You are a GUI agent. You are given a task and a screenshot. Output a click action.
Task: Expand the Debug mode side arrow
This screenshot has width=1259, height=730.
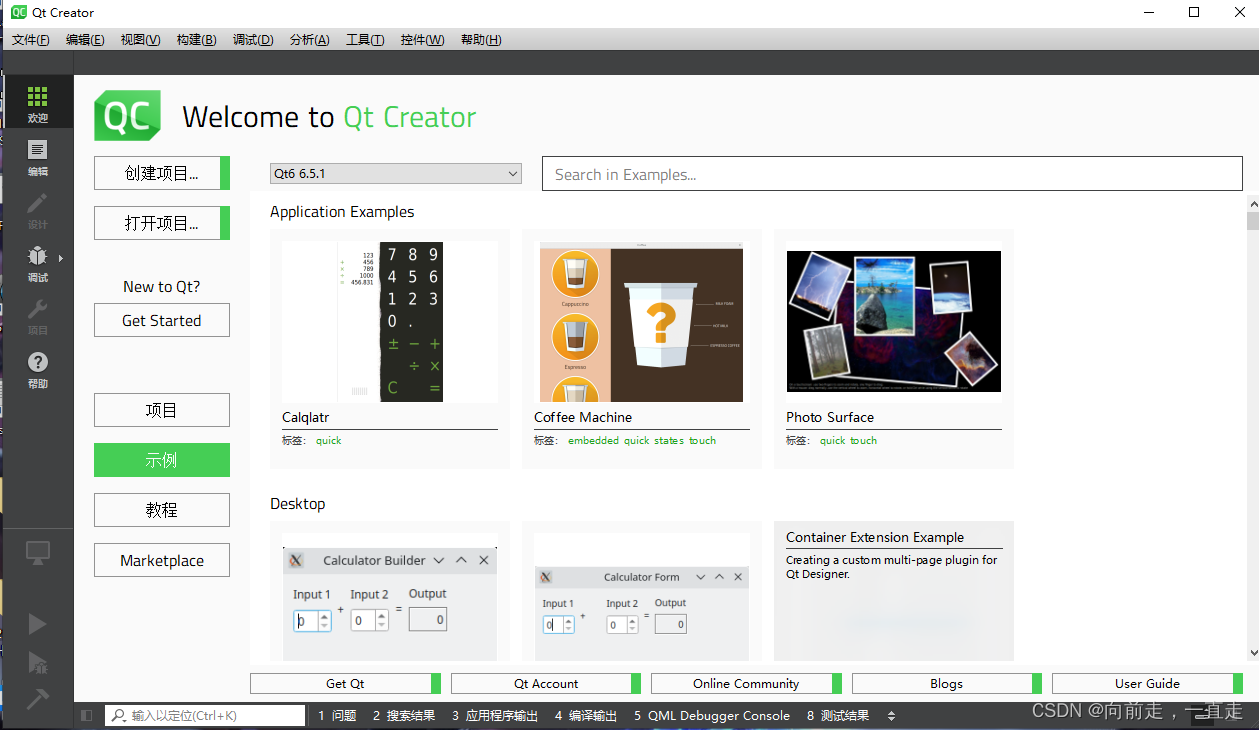(61, 258)
